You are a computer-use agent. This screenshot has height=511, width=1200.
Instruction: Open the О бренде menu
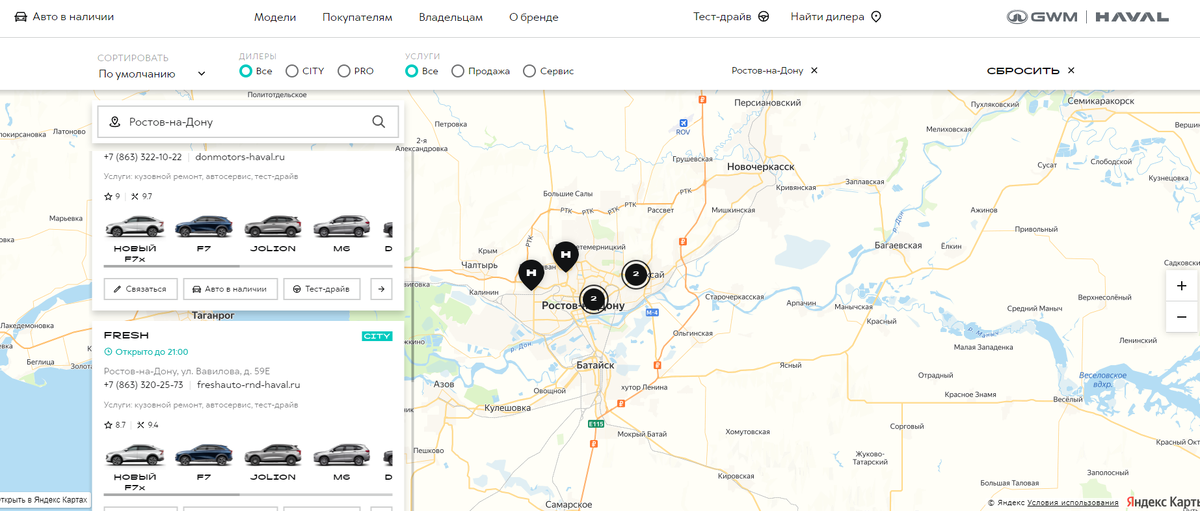(x=533, y=17)
